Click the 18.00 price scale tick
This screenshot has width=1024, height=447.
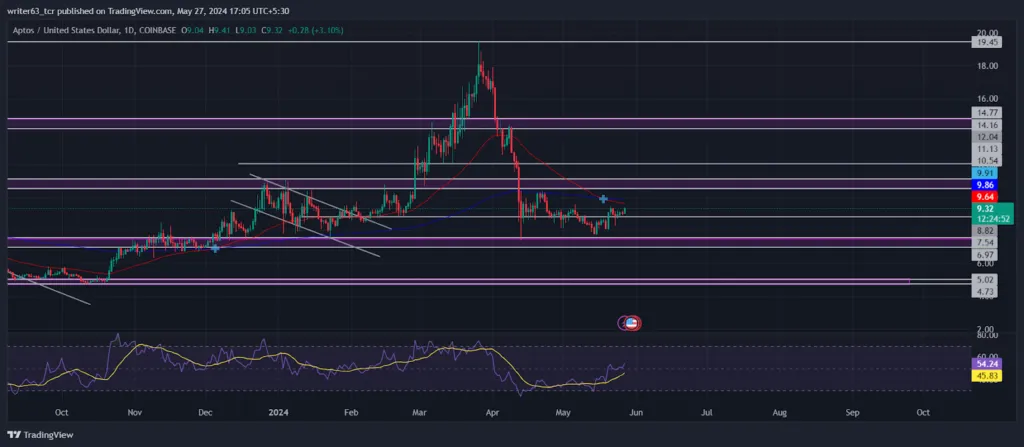[x=987, y=66]
